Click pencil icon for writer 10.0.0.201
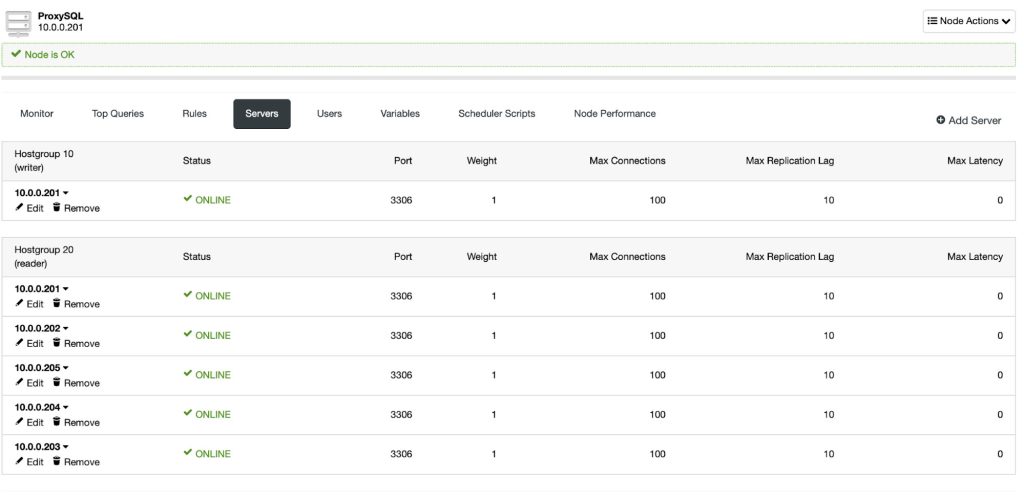This screenshot has height=499, width=1024. (x=19, y=207)
